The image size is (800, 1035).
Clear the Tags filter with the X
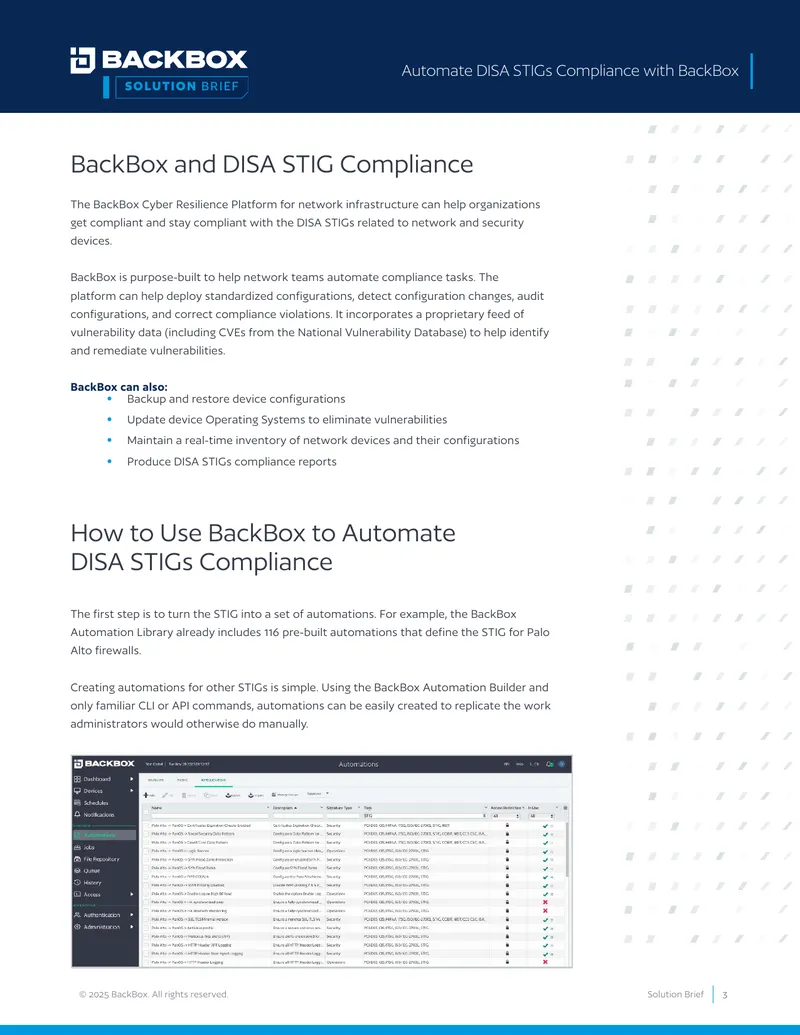click(x=484, y=816)
